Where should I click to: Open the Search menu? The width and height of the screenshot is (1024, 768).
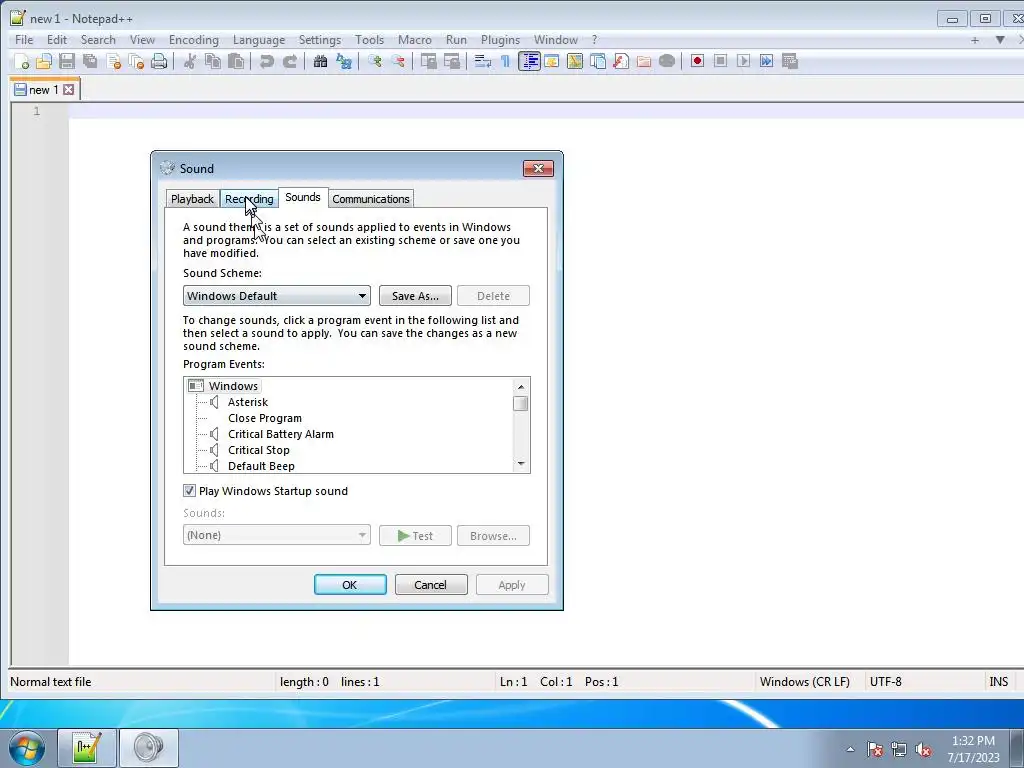pos(98,40)
